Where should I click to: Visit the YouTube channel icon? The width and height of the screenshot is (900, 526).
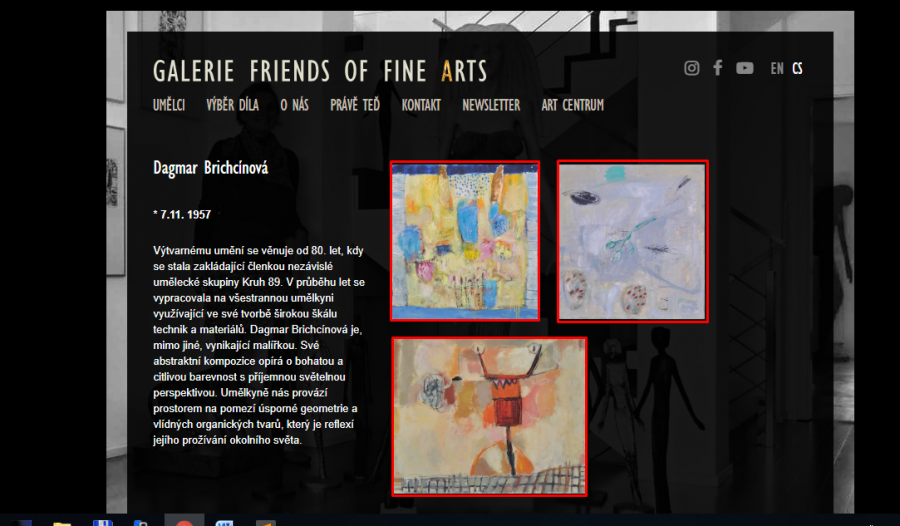[x=744, y=68]
